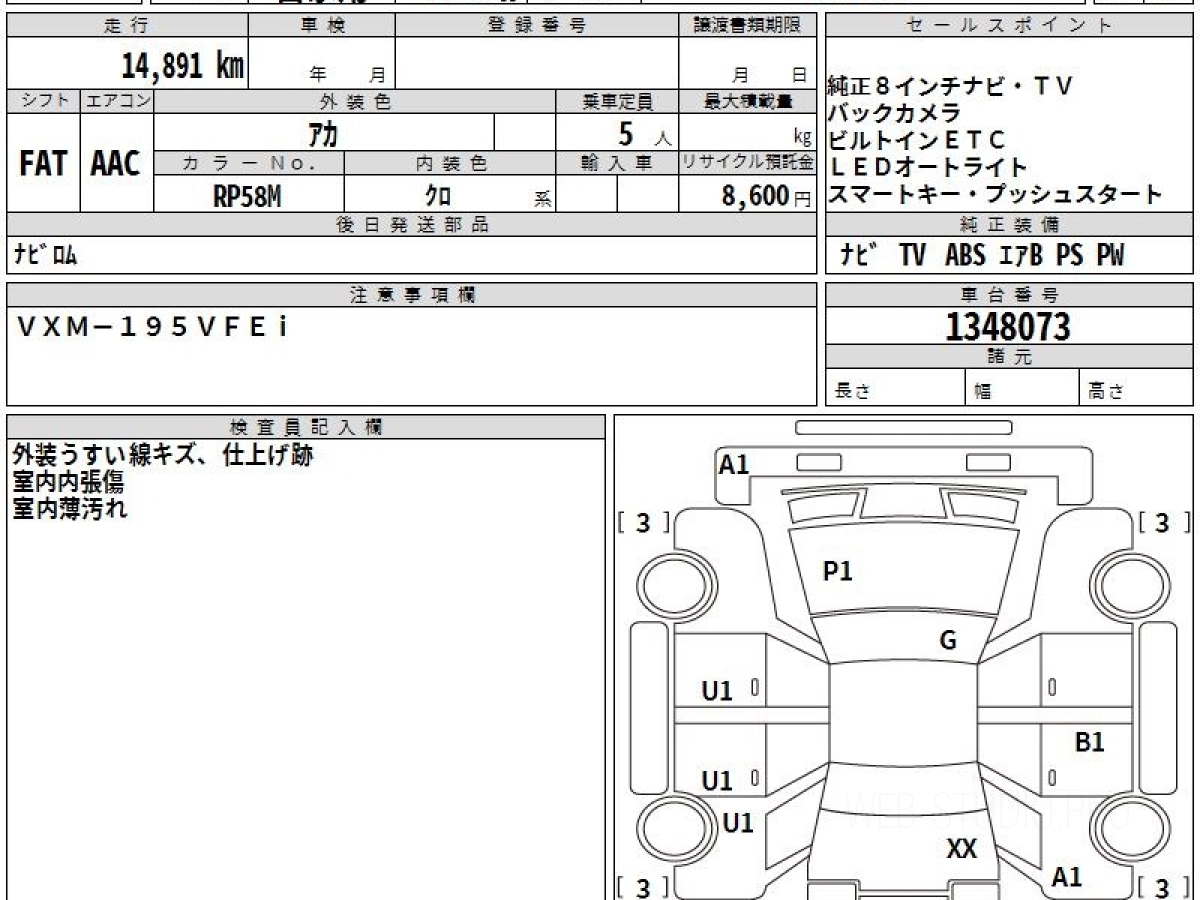Click the ABS equipment item
Image resolution: width=1200 pixels, height=900 pixels.
tap(965, 256)
